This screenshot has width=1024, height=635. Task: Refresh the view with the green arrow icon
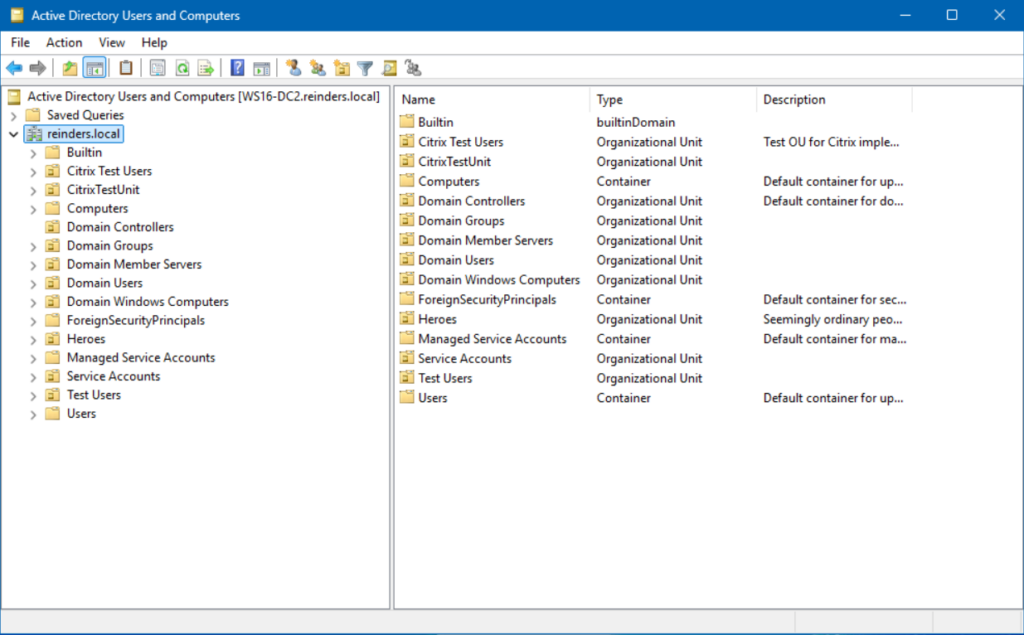pos(182,68)
